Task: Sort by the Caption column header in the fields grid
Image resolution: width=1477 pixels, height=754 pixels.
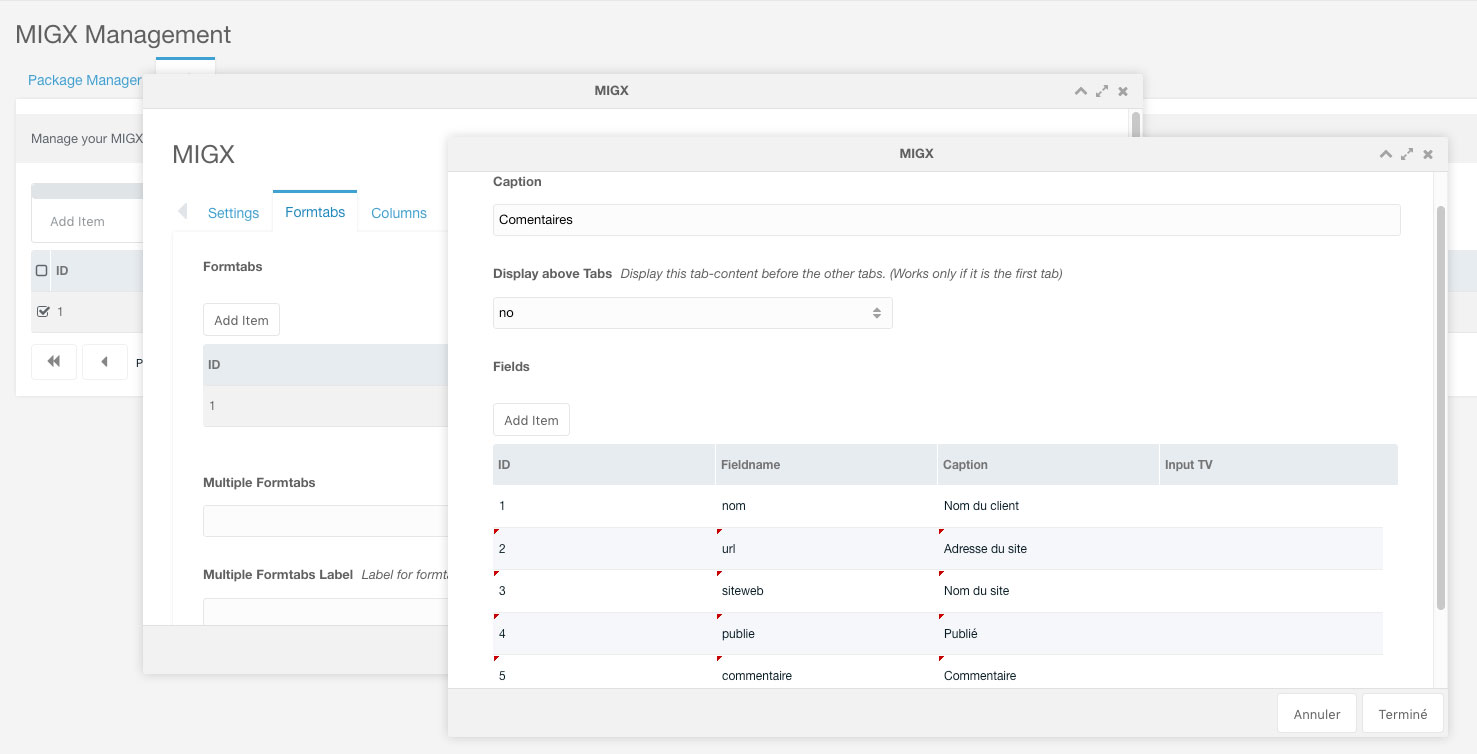Action: point(1048,465)
